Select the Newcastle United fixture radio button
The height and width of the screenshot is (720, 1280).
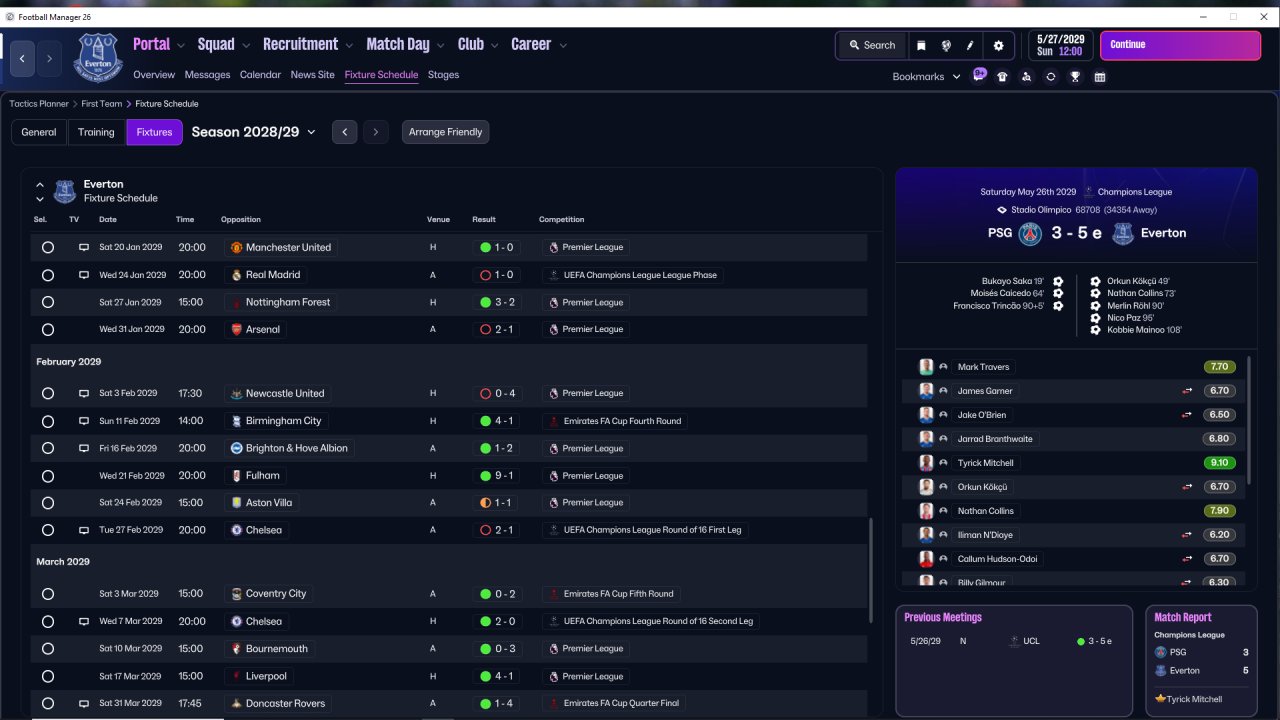48,394
